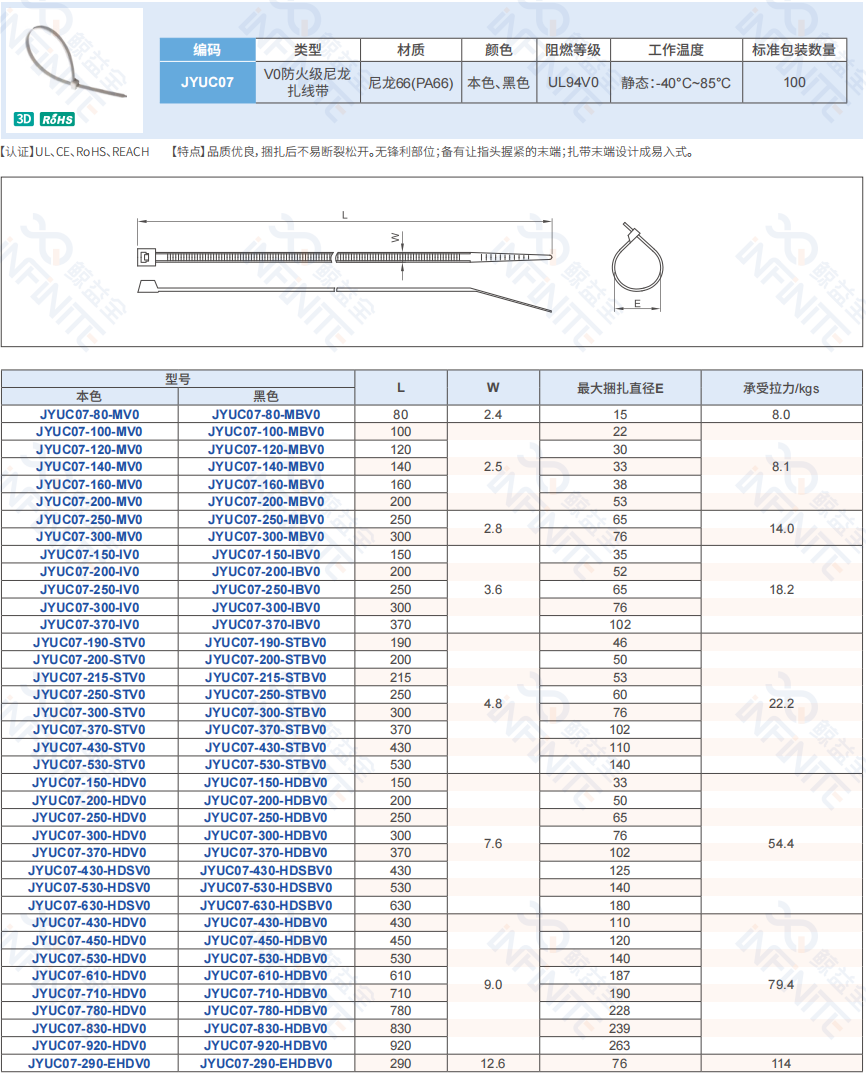Click the 阻燃等级 header cell
This screenshot has width=866, height=1077.
coord(573,50)
